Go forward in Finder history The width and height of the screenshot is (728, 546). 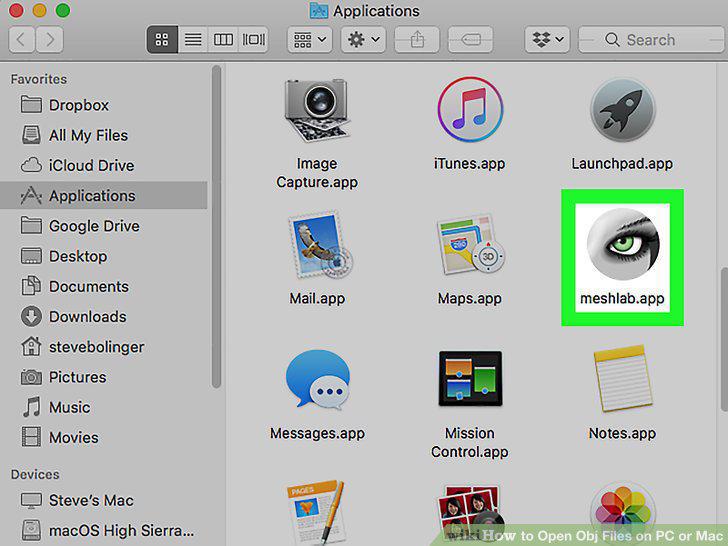[x=49, y=39]
